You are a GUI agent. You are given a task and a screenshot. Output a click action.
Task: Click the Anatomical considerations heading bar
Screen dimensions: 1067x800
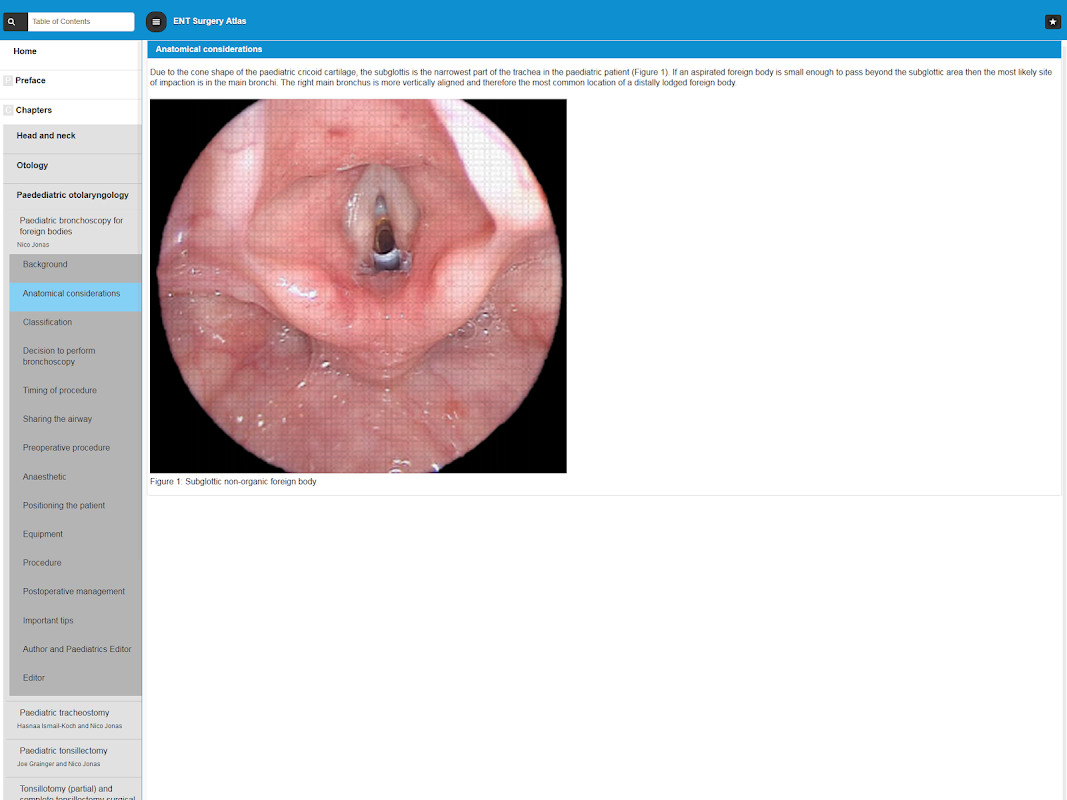[x=604, y=50]
